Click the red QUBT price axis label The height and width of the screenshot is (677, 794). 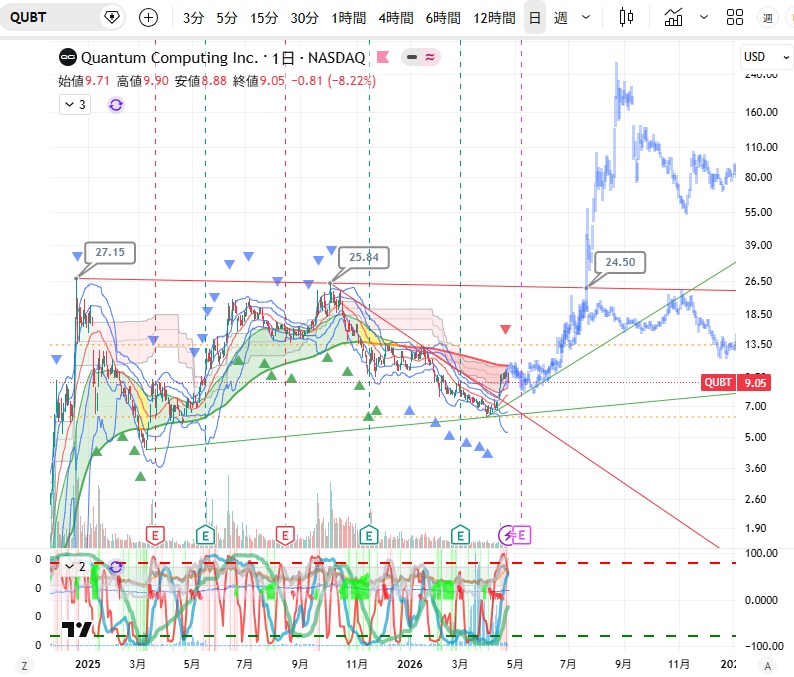pyautogui.click(x=718, y=382)
